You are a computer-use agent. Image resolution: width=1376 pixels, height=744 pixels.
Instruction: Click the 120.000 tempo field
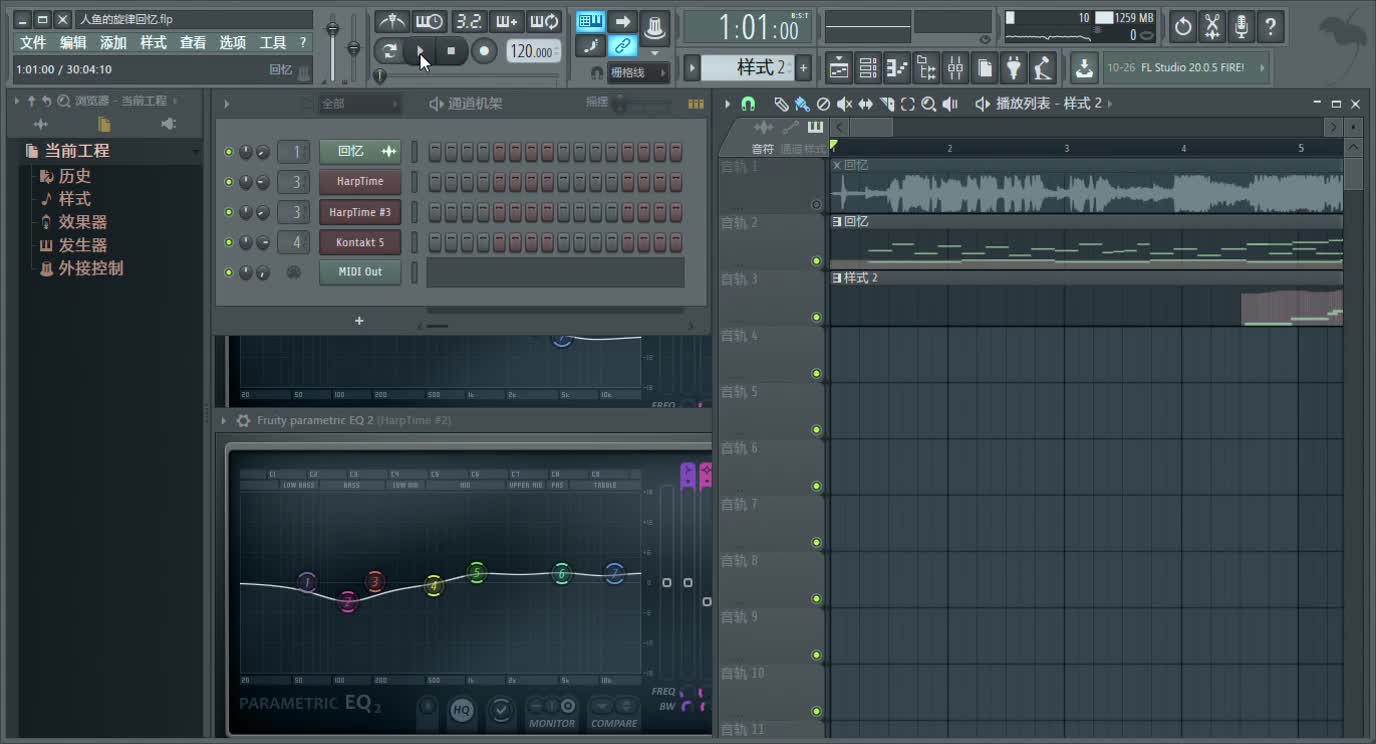pyautogui.click(x=533, y=51)
